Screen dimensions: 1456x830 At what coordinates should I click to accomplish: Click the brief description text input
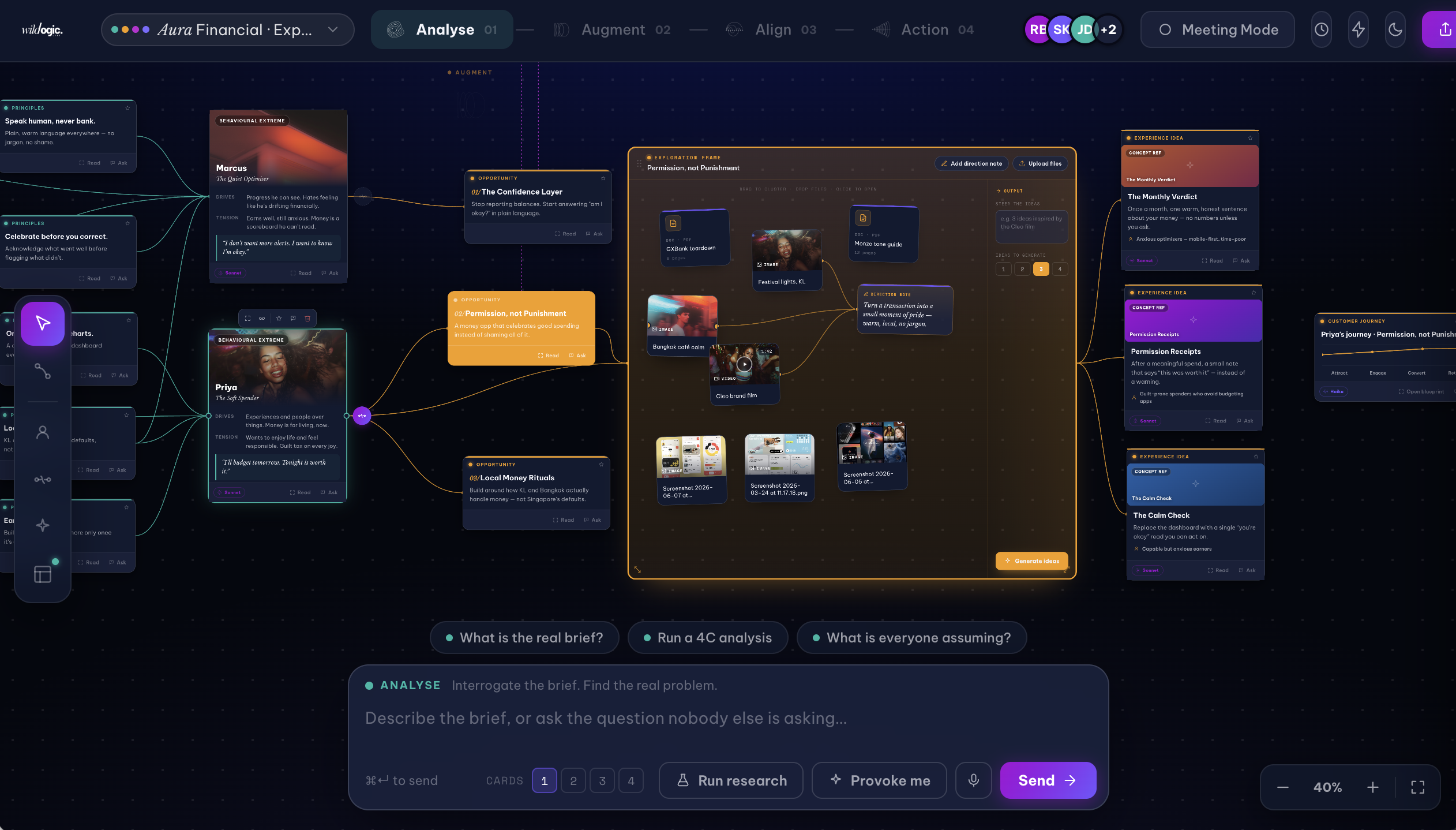pos(728,718)
